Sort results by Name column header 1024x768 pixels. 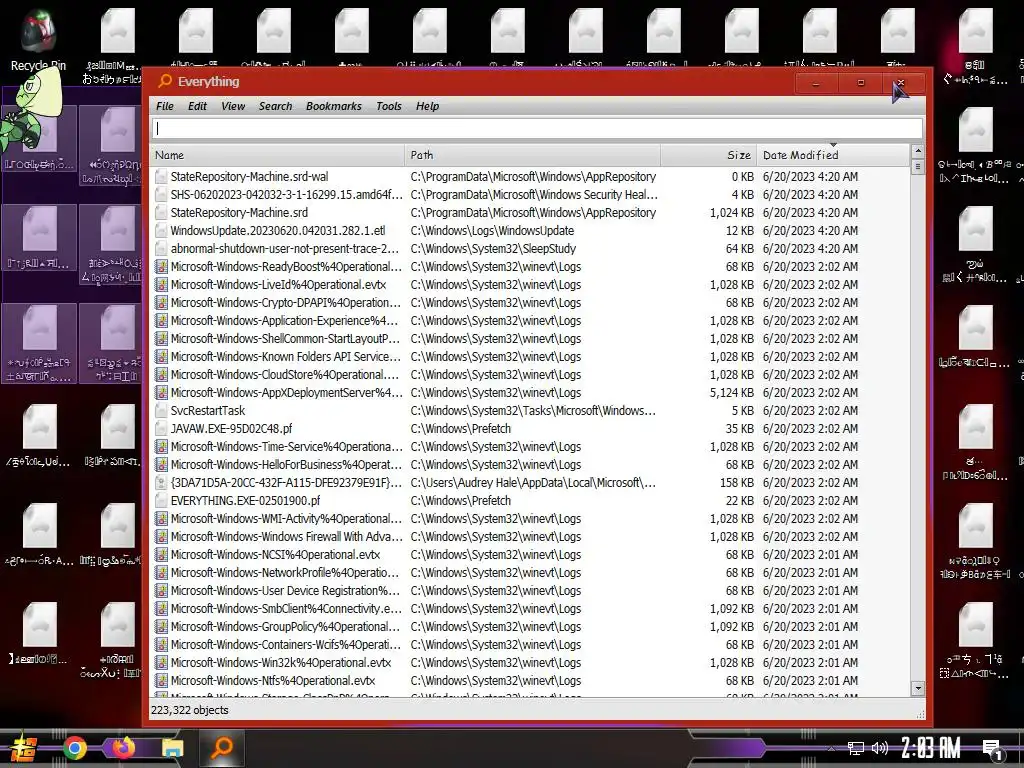[x=278, y=155]
